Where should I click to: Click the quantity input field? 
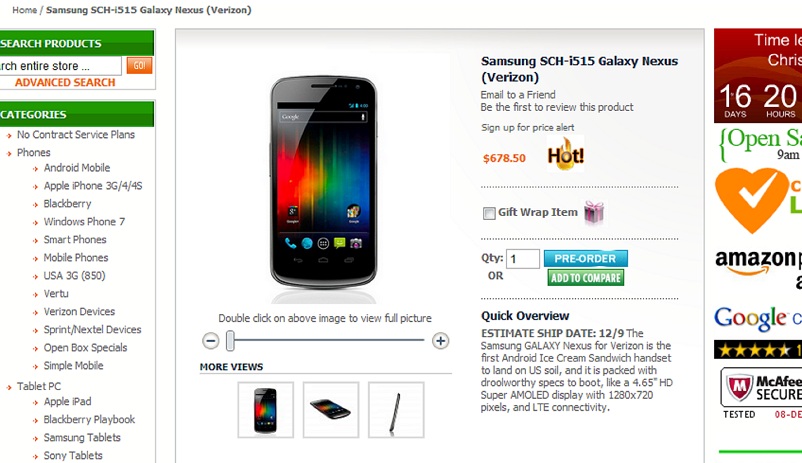[523, 259]
